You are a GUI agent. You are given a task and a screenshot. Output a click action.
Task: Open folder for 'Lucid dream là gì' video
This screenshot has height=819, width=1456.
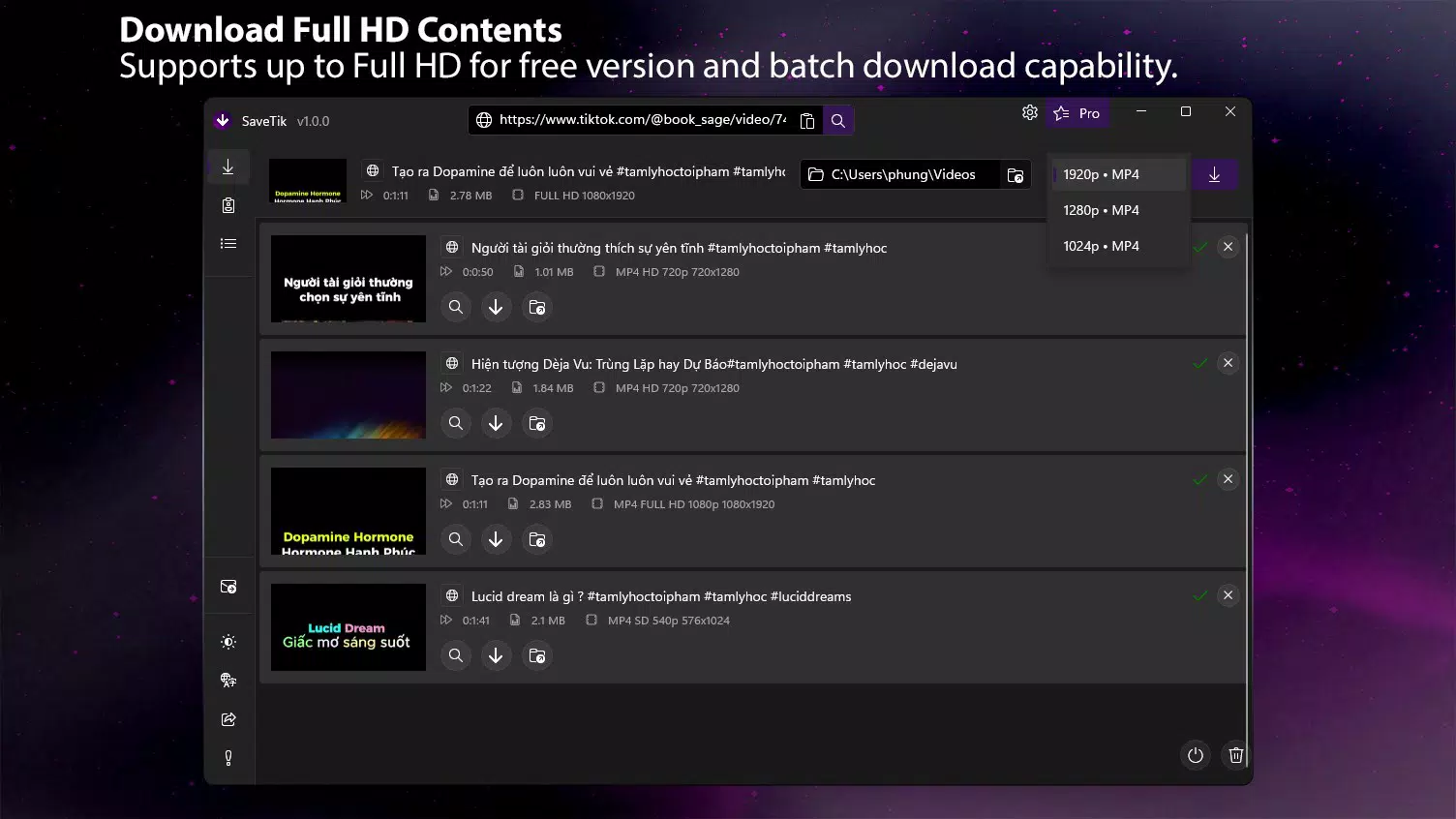coord(536,656)
